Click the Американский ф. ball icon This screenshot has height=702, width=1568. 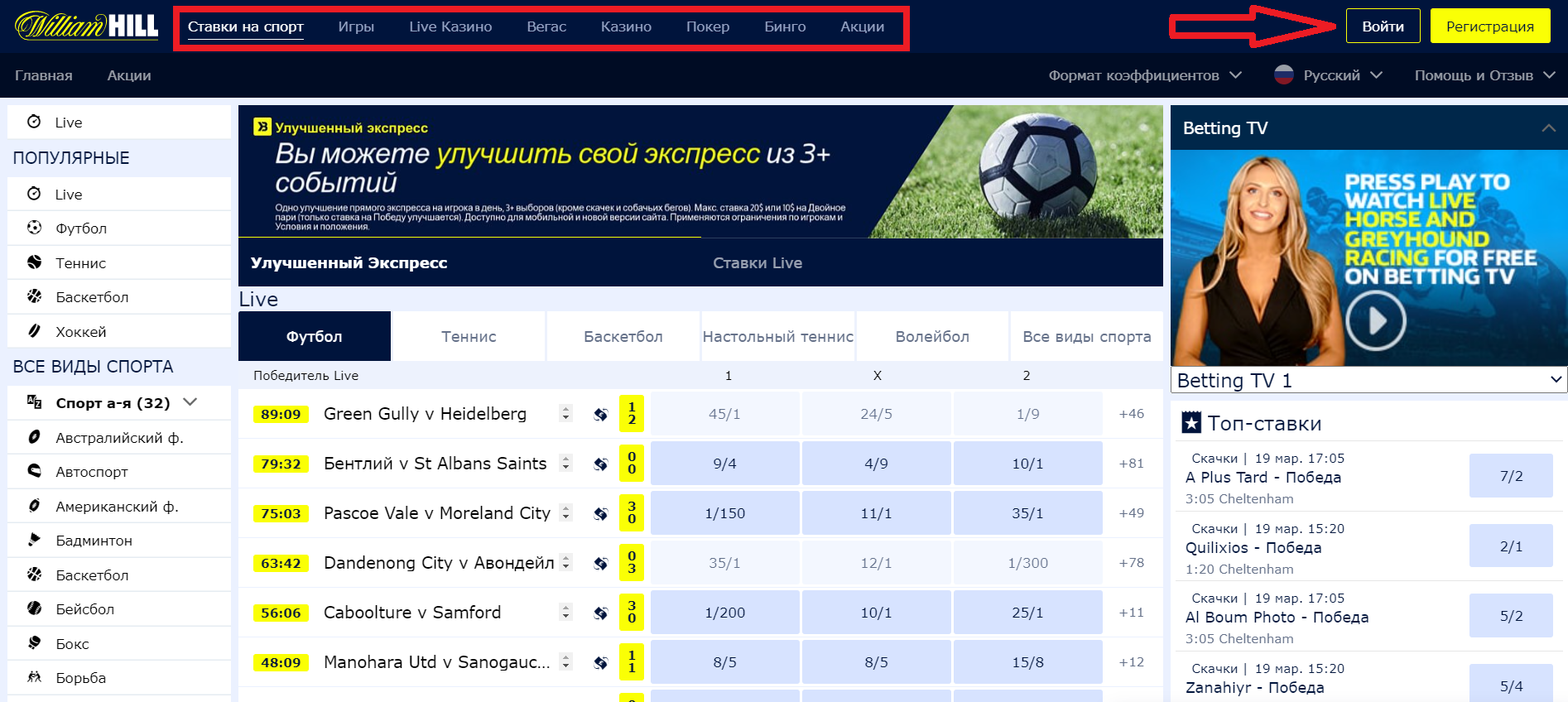click(x=34, y=506)
